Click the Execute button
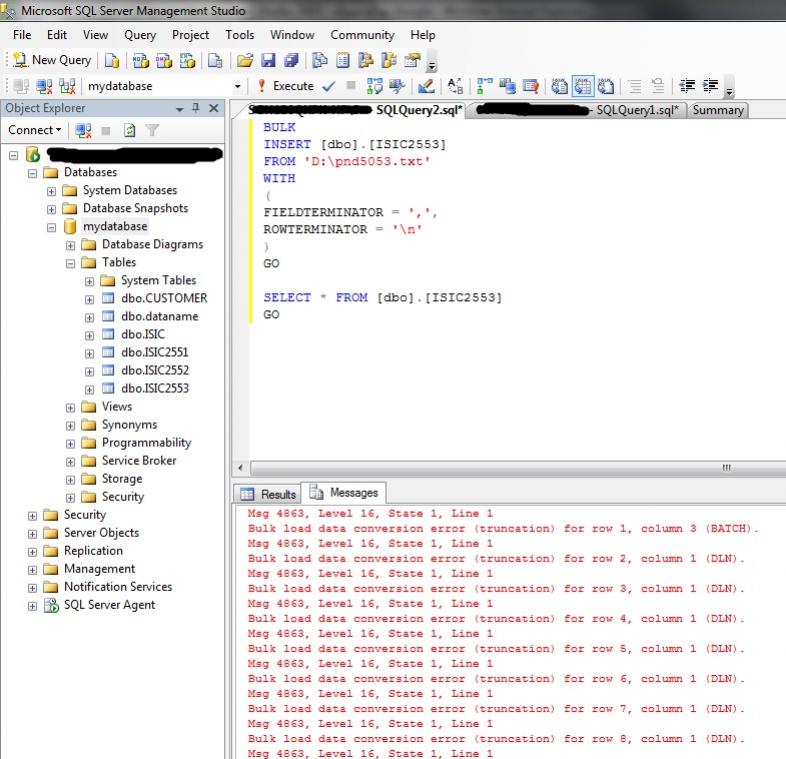 [x=286, y=86]
